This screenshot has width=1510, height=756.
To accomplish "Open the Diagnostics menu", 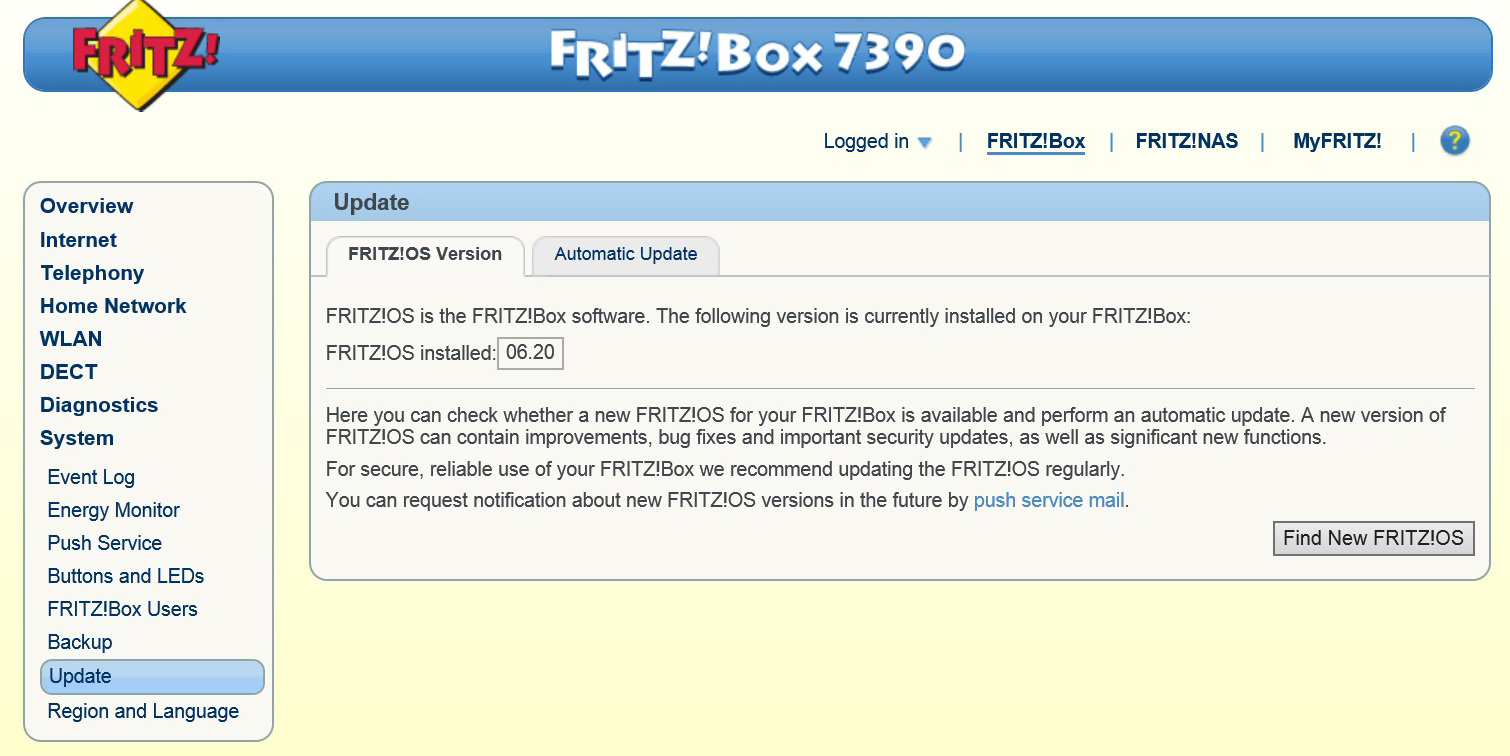I will point(99,405).
